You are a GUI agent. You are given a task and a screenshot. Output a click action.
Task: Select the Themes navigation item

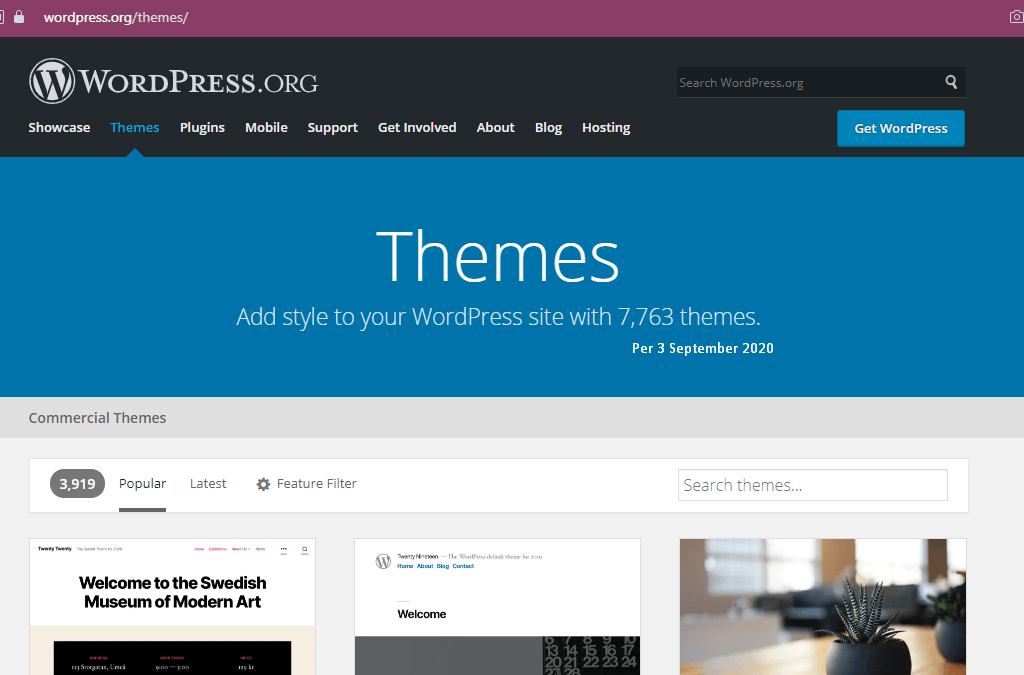(135, 127)
